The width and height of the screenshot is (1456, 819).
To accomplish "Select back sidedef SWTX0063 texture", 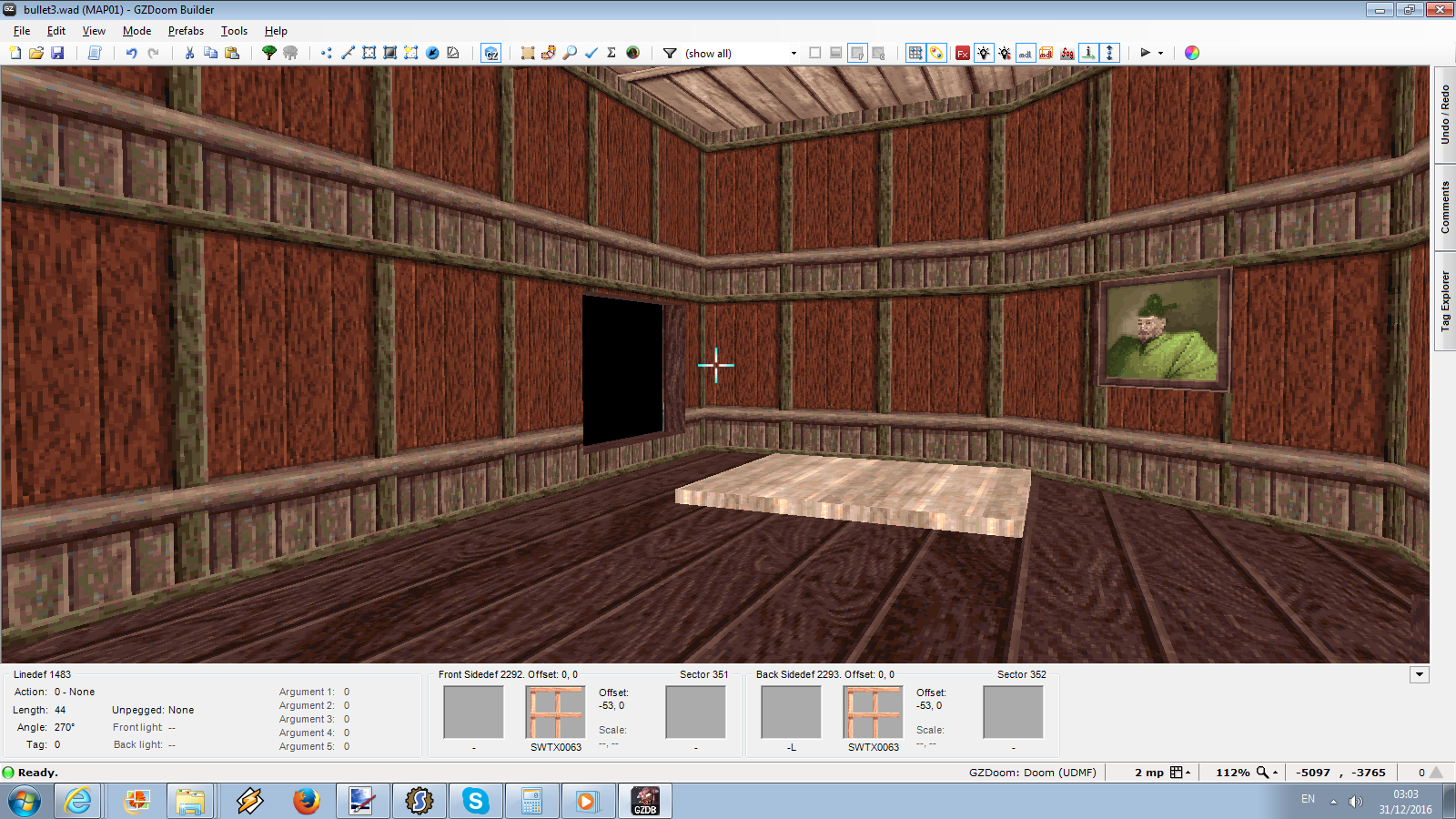I will click(x=874, y=713).
